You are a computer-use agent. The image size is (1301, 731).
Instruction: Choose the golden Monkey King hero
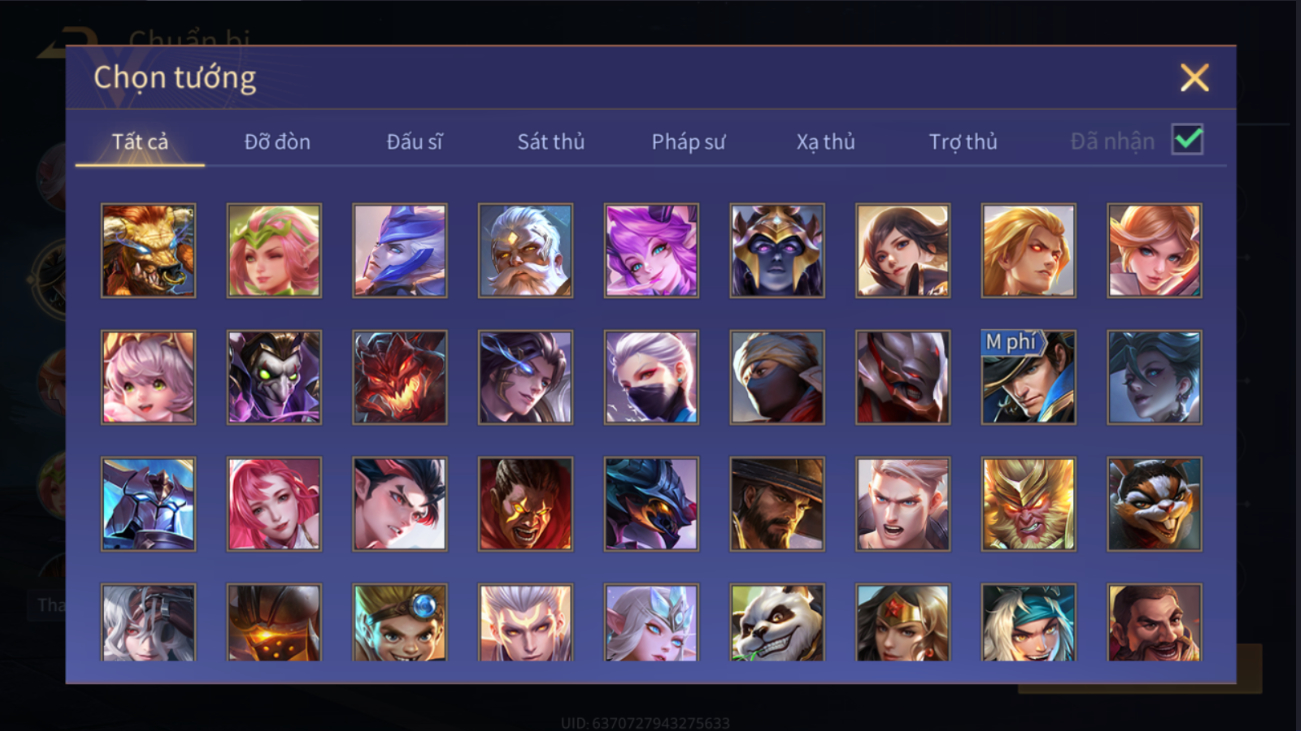pyautogui.click(x=1028, y=504)
